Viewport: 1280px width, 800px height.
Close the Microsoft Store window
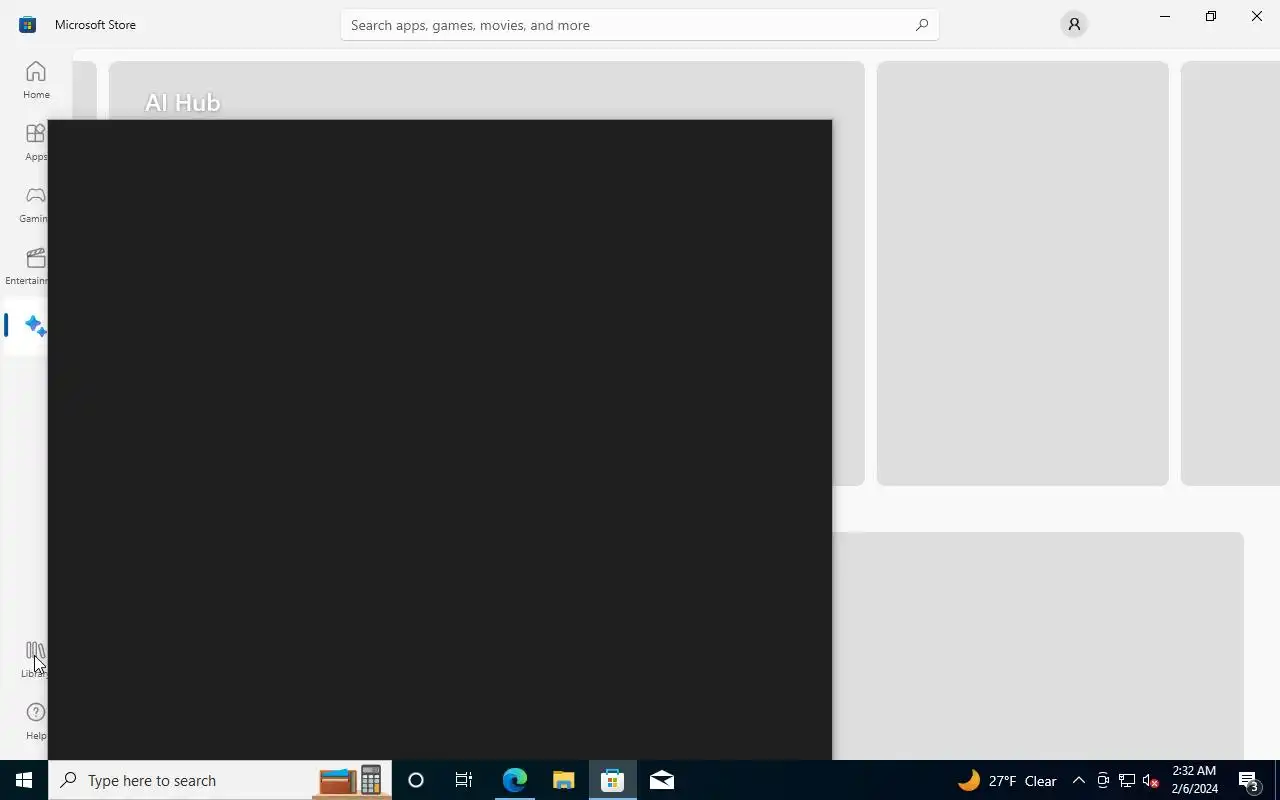[1257, 17]
